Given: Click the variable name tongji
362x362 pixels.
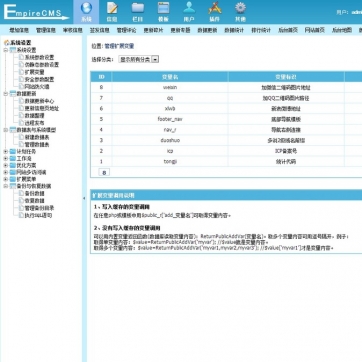Looking at the screenshot, I should (170, 162).
